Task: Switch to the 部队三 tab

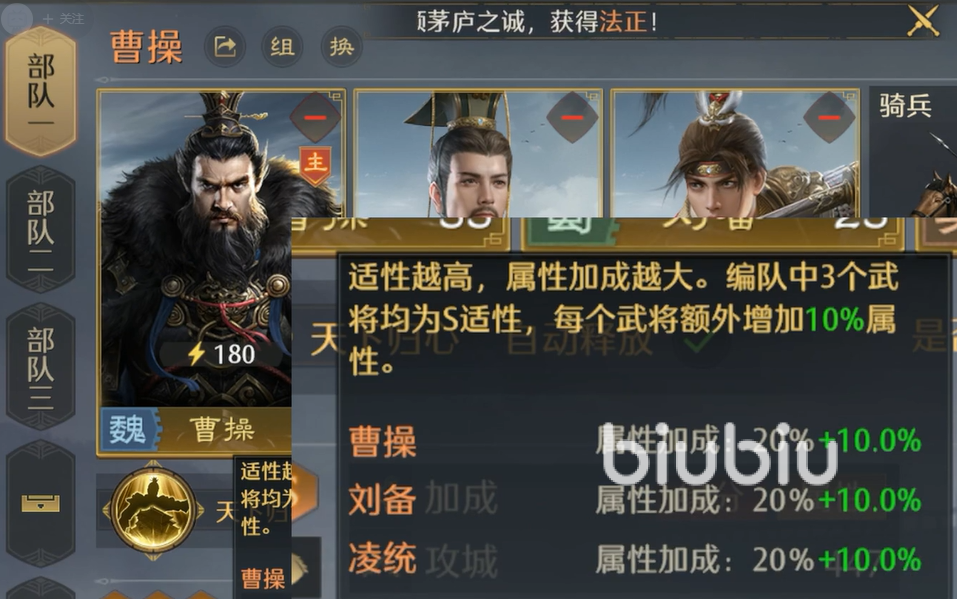Action: (40, 366)
